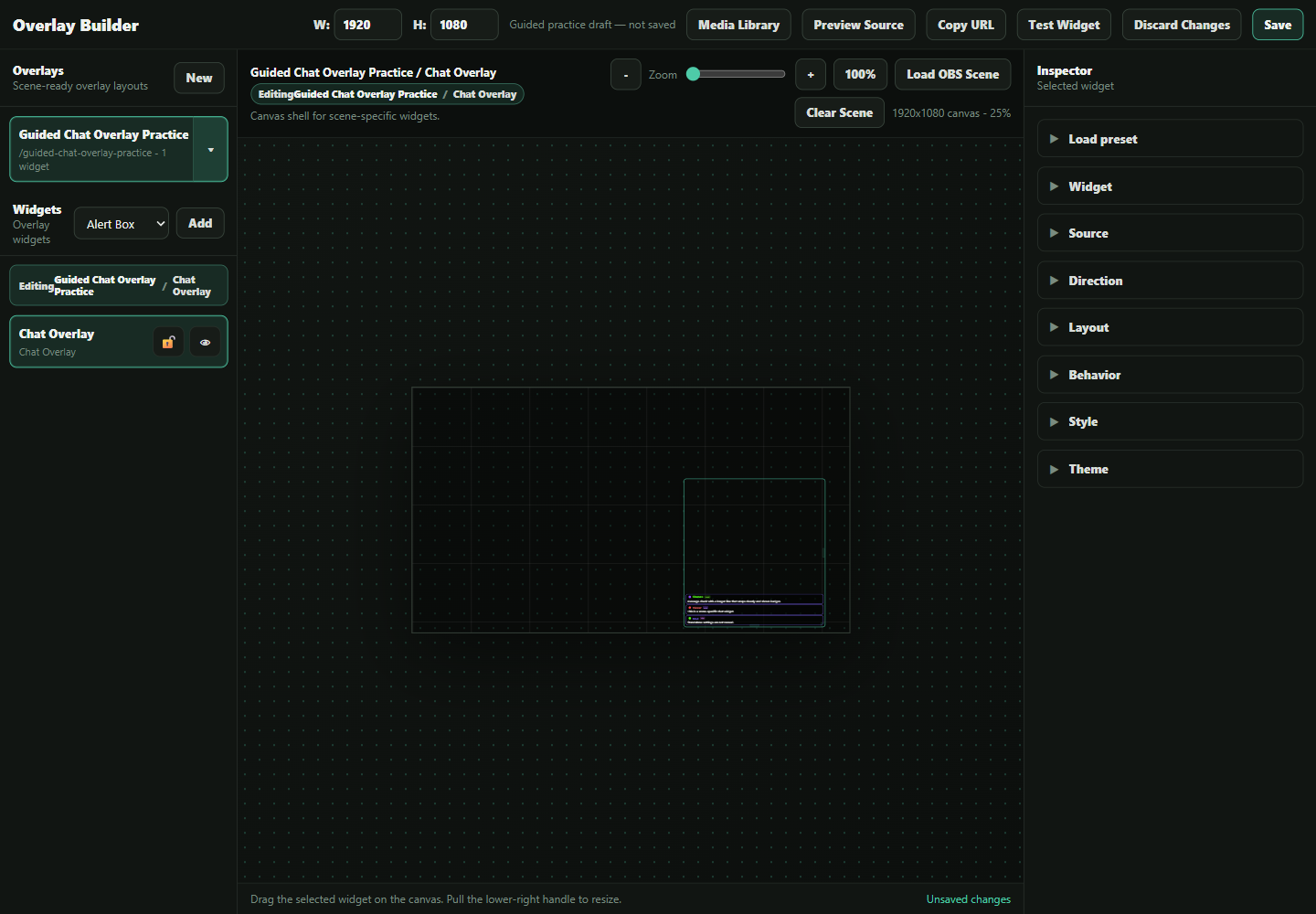Unlock the Chat Overlay widget lock icon
Screen dimensions: 1316x914
(x=168, y=342)
